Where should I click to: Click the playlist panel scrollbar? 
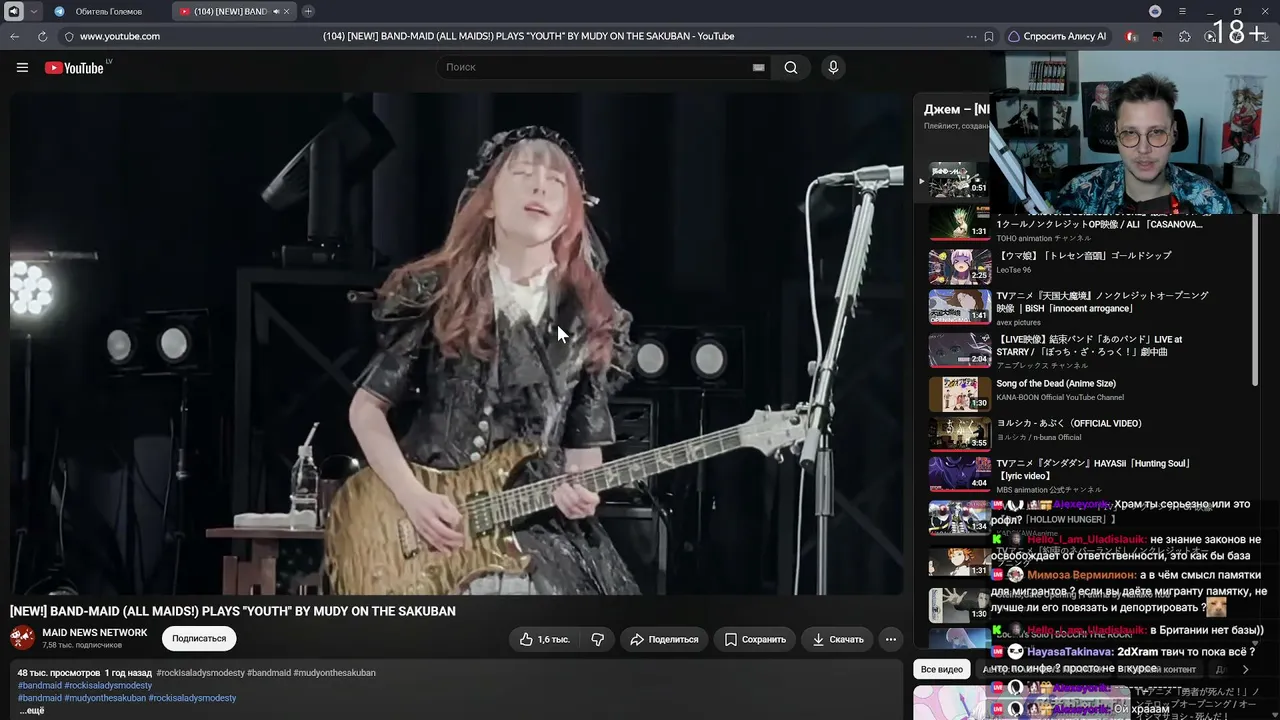[x=1255, y=298]
